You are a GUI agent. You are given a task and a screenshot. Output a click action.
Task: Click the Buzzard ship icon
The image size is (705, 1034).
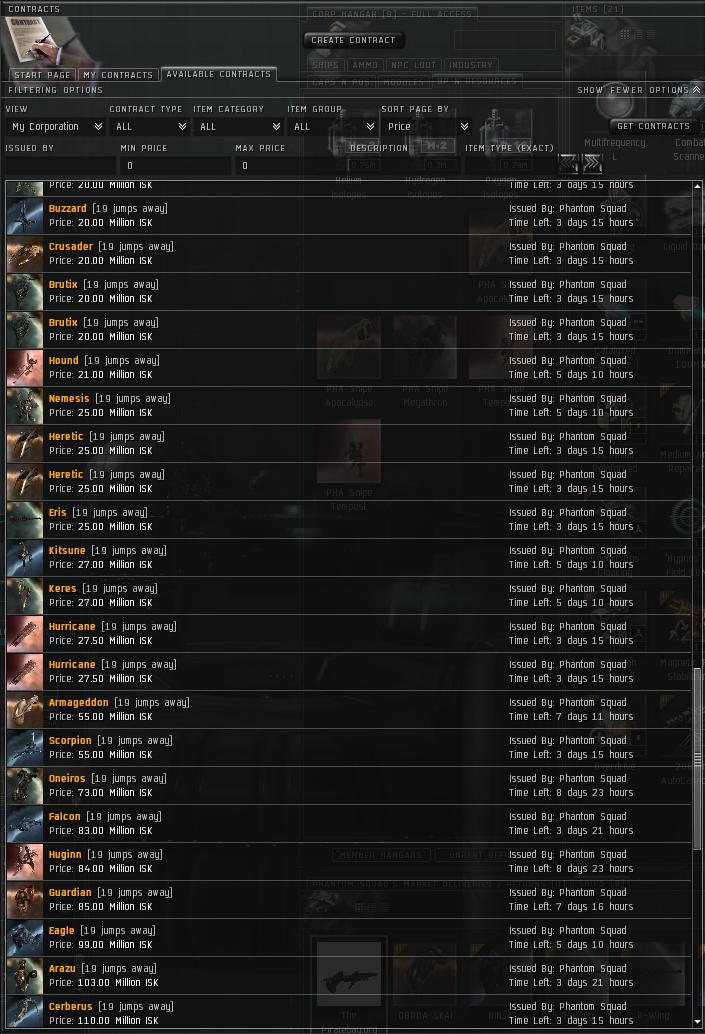coord(25,216)
